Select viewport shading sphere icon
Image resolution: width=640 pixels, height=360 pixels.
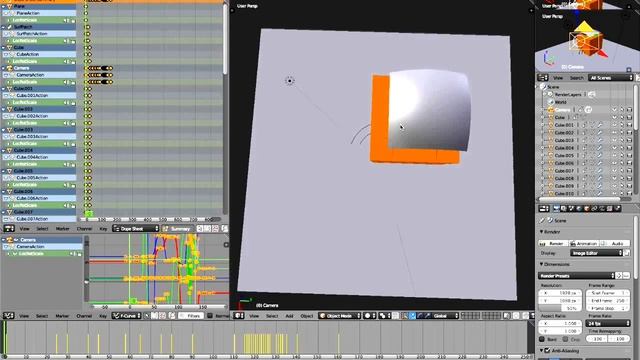(369, 316)
